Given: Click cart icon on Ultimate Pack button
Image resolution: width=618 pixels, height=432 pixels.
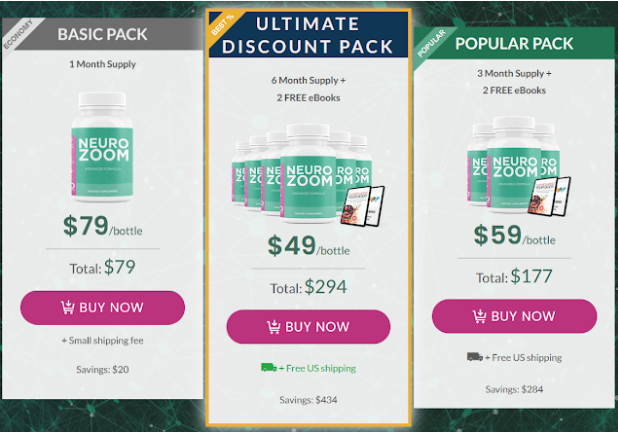Looking at the screenshot, I should point(274,327).
